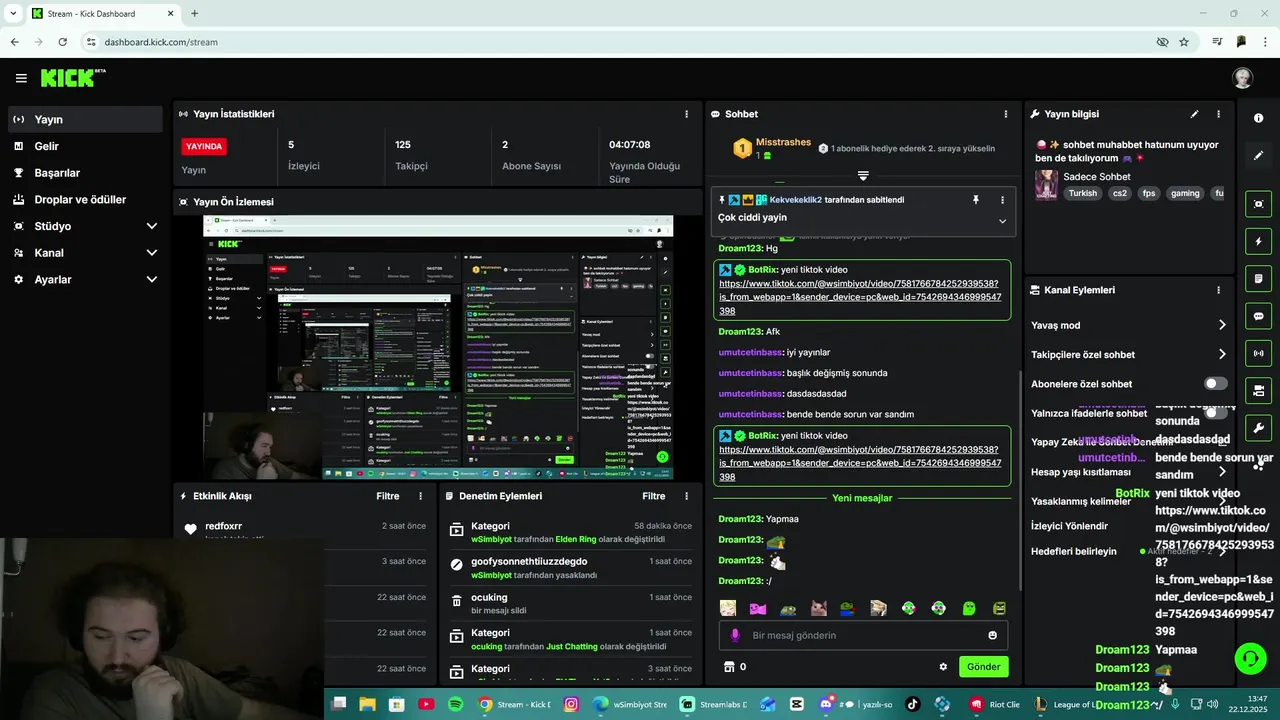Screen dimensions: 1280x720
Task: Open three-dot menu of Kanal Eylemleri panel
Action: tap(1218, 290)
